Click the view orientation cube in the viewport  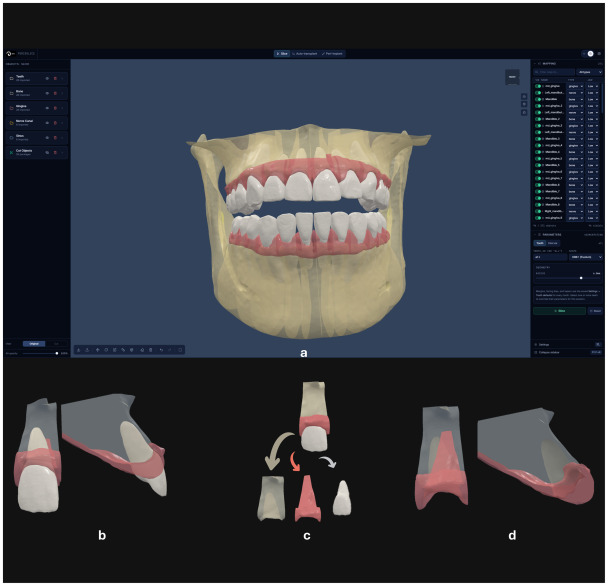[x=512, y=77]
